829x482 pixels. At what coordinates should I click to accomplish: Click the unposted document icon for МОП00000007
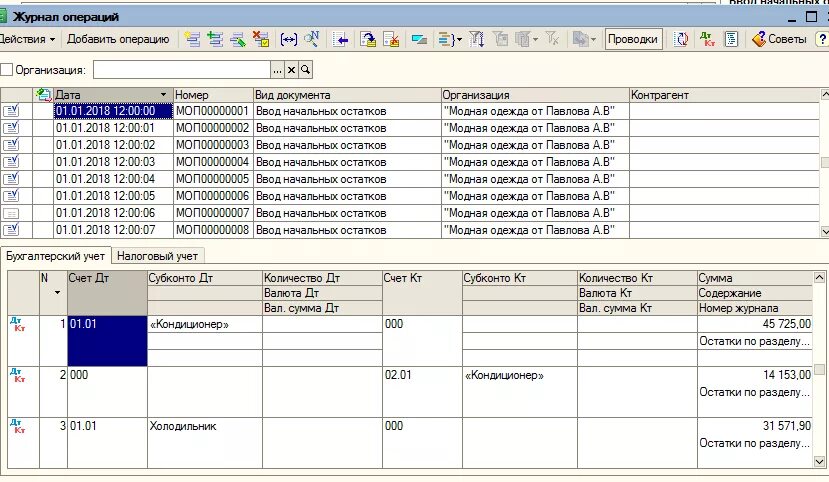[x=11, y=214]
